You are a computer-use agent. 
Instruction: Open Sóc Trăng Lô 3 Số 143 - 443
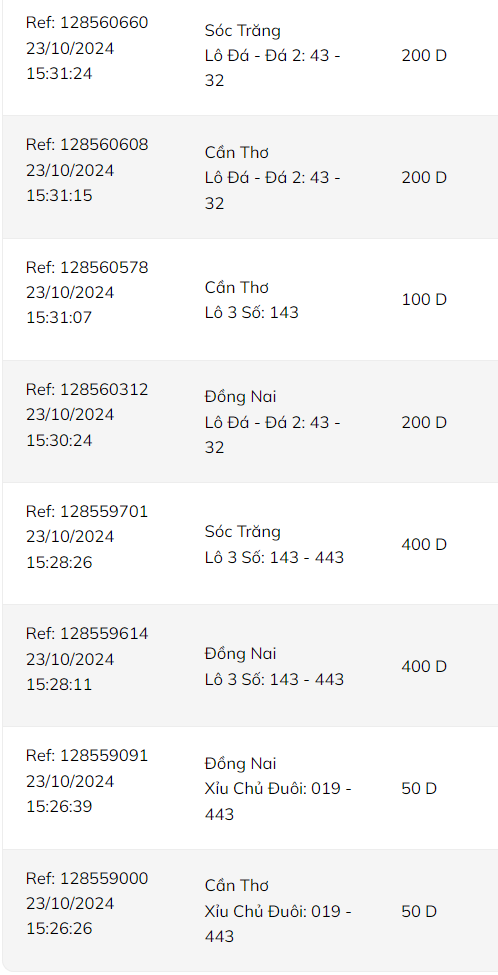274,544
